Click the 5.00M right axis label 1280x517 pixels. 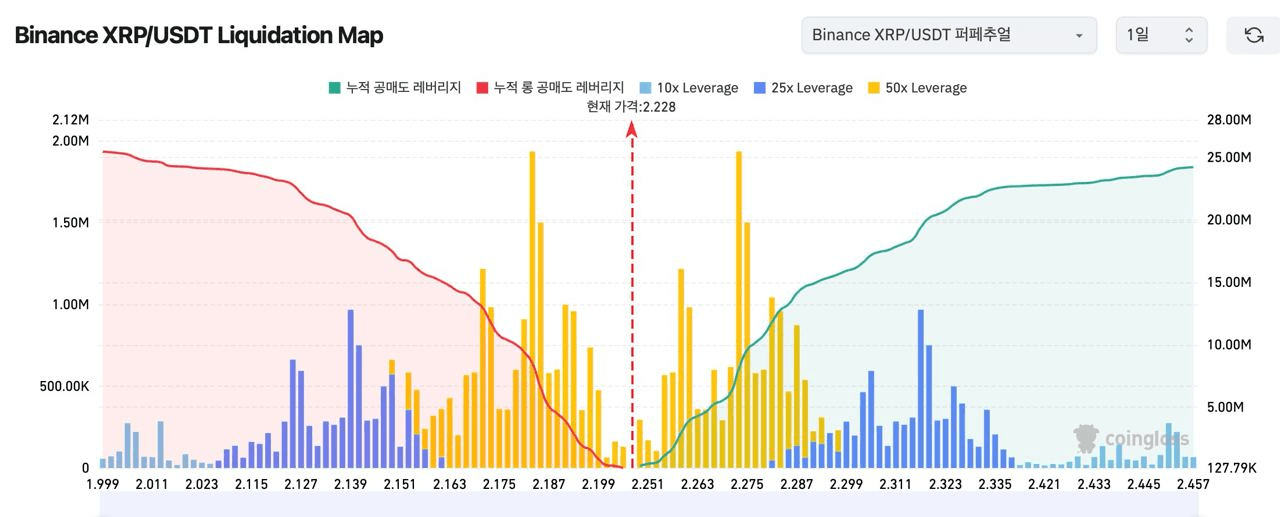click(x=1226, y=407)
